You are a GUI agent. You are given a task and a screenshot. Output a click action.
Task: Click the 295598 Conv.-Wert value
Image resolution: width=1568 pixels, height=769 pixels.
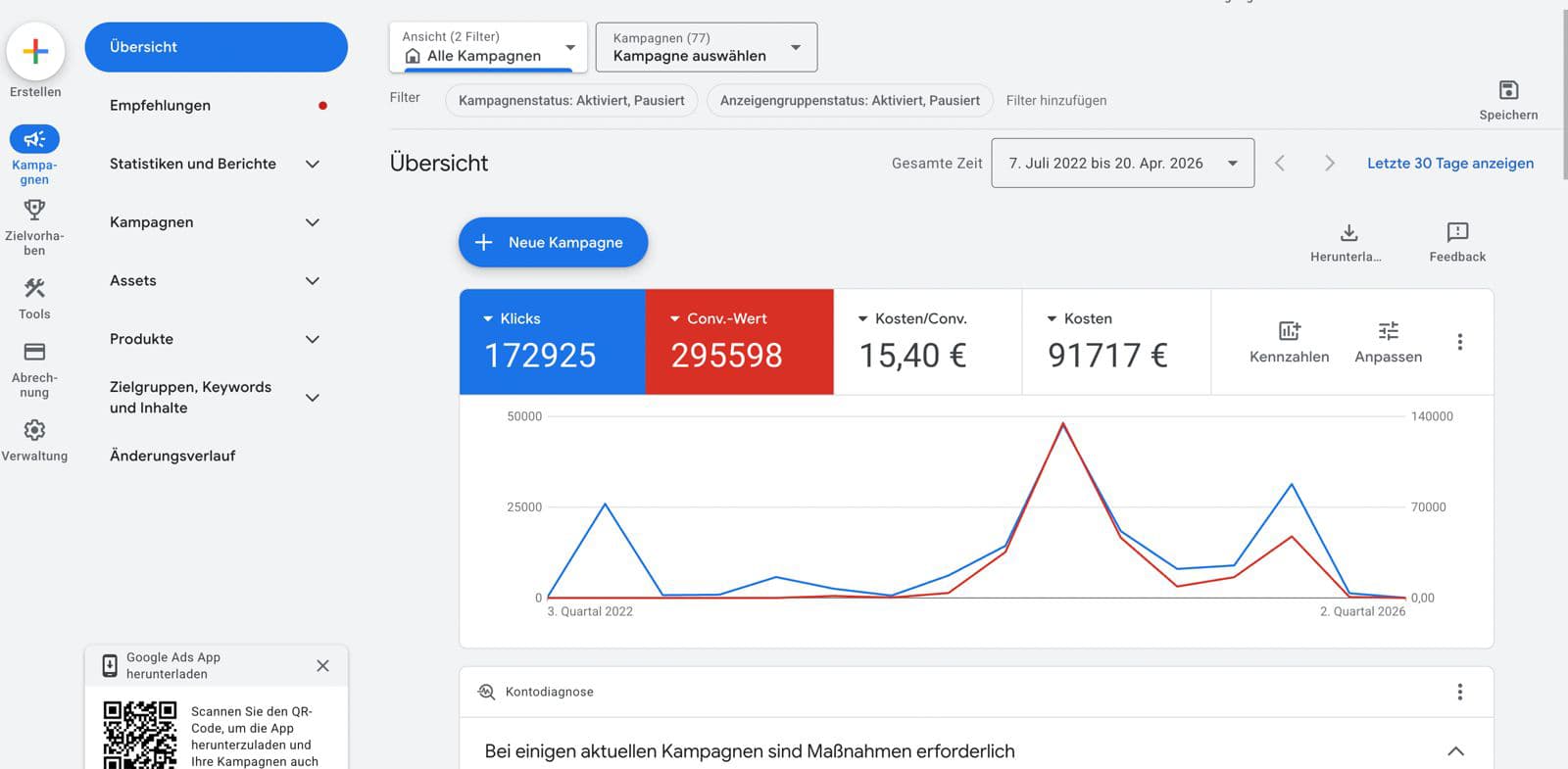tap(726, 355)
